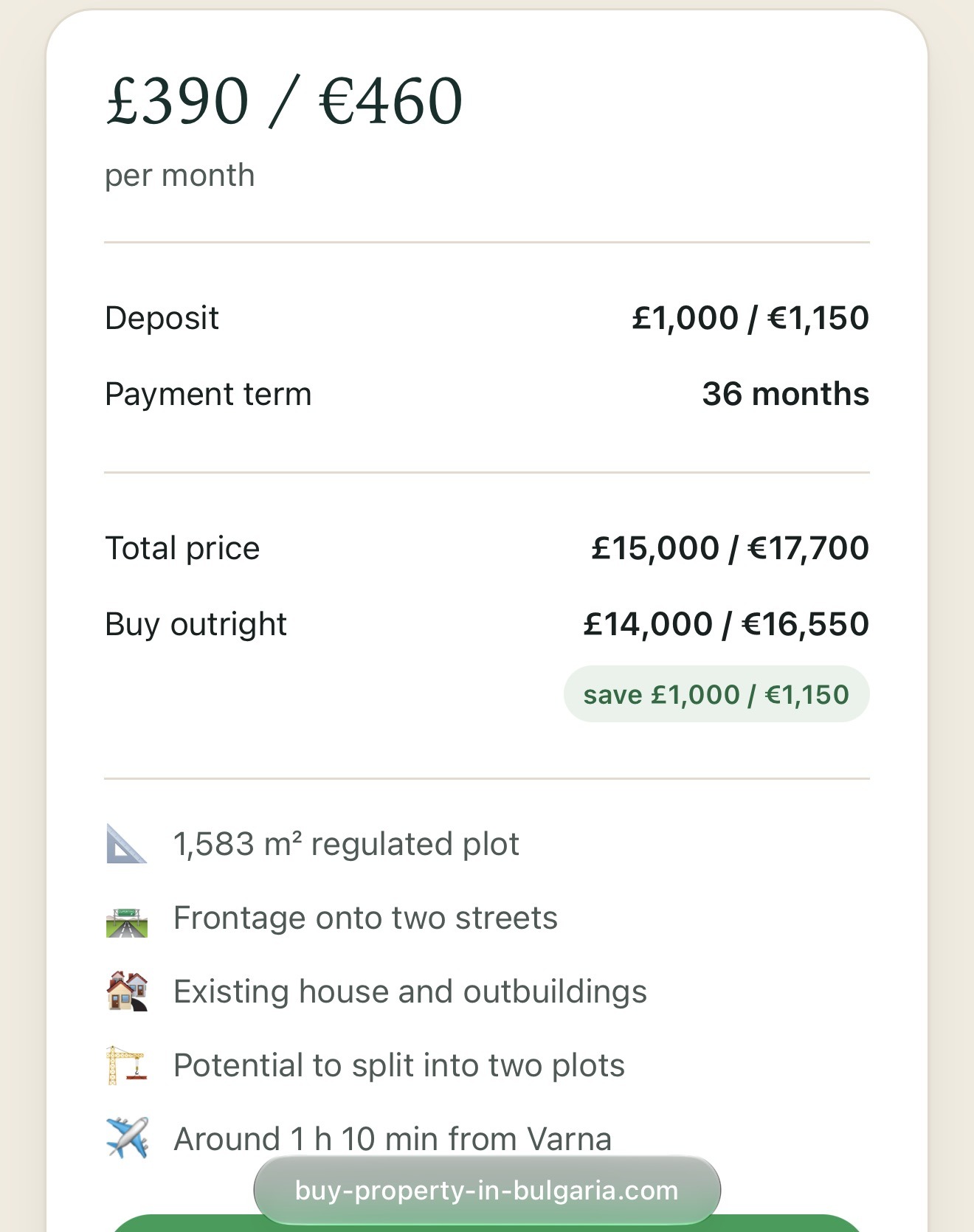Screen dimensions: 974x1232
Task: Tap the Existing house and outbuildings feature
Action: (410, 992)
